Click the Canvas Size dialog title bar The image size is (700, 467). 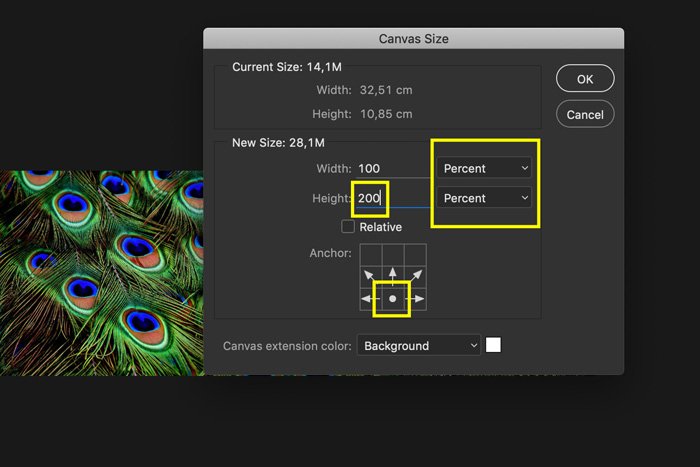click(x=413, y=39)
